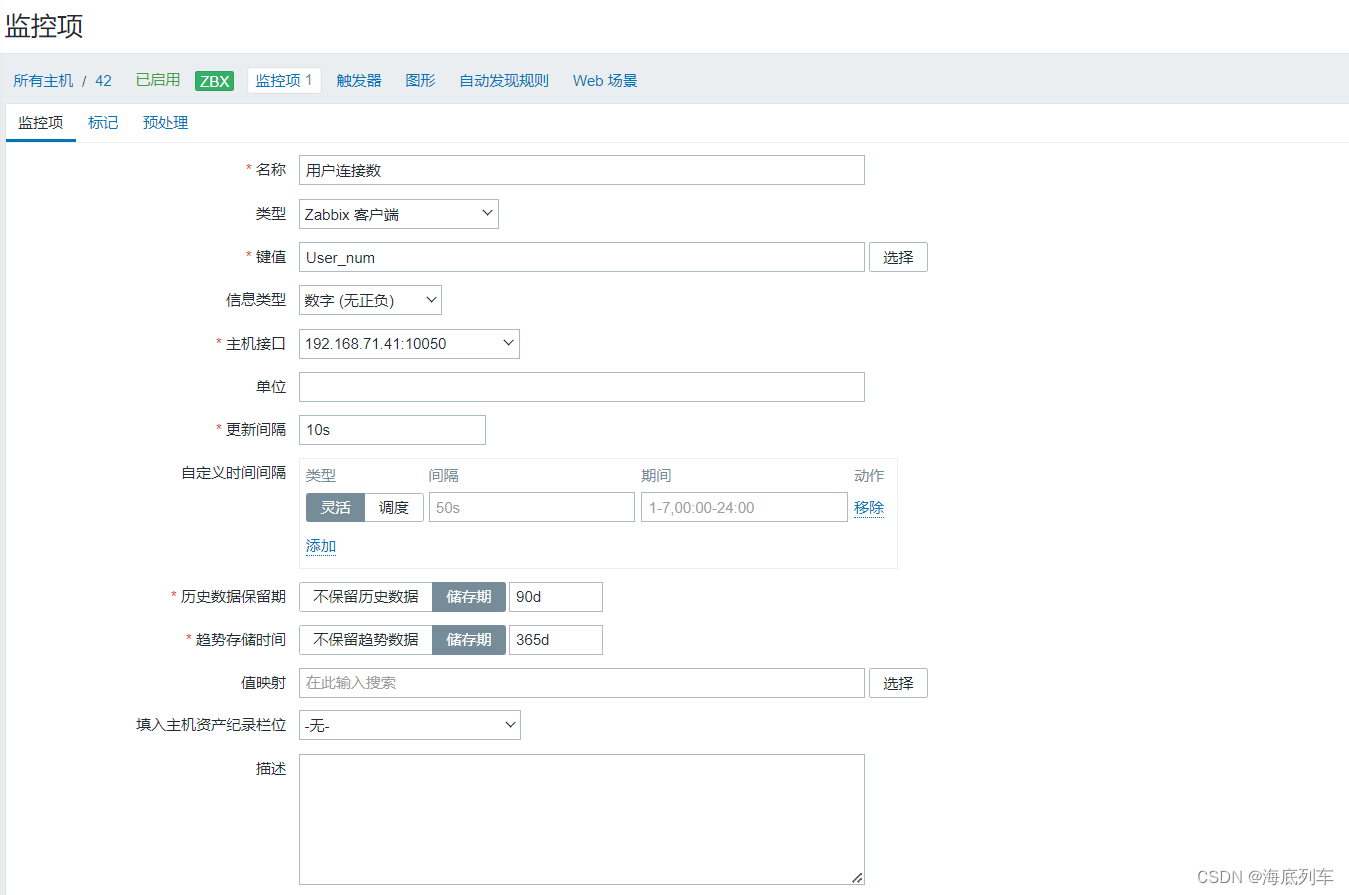This screenshot has width=1349, height=895.
Task: Switch to the 监控项 form tab
Action: point(41,123)
